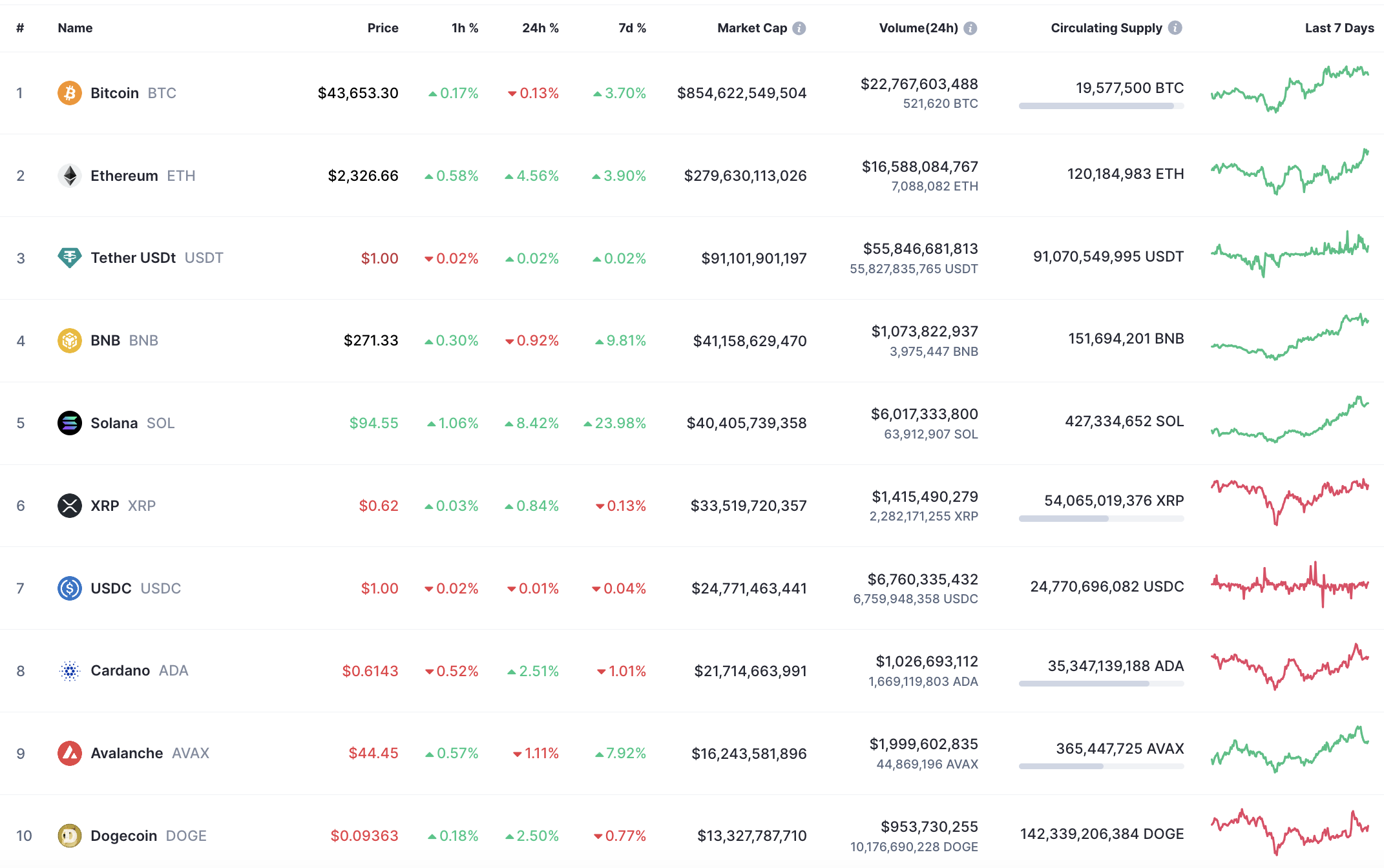Screen dimensions: 1384x868
Task: Open the BNB coin page link
Action: click(x=105, y=340)
